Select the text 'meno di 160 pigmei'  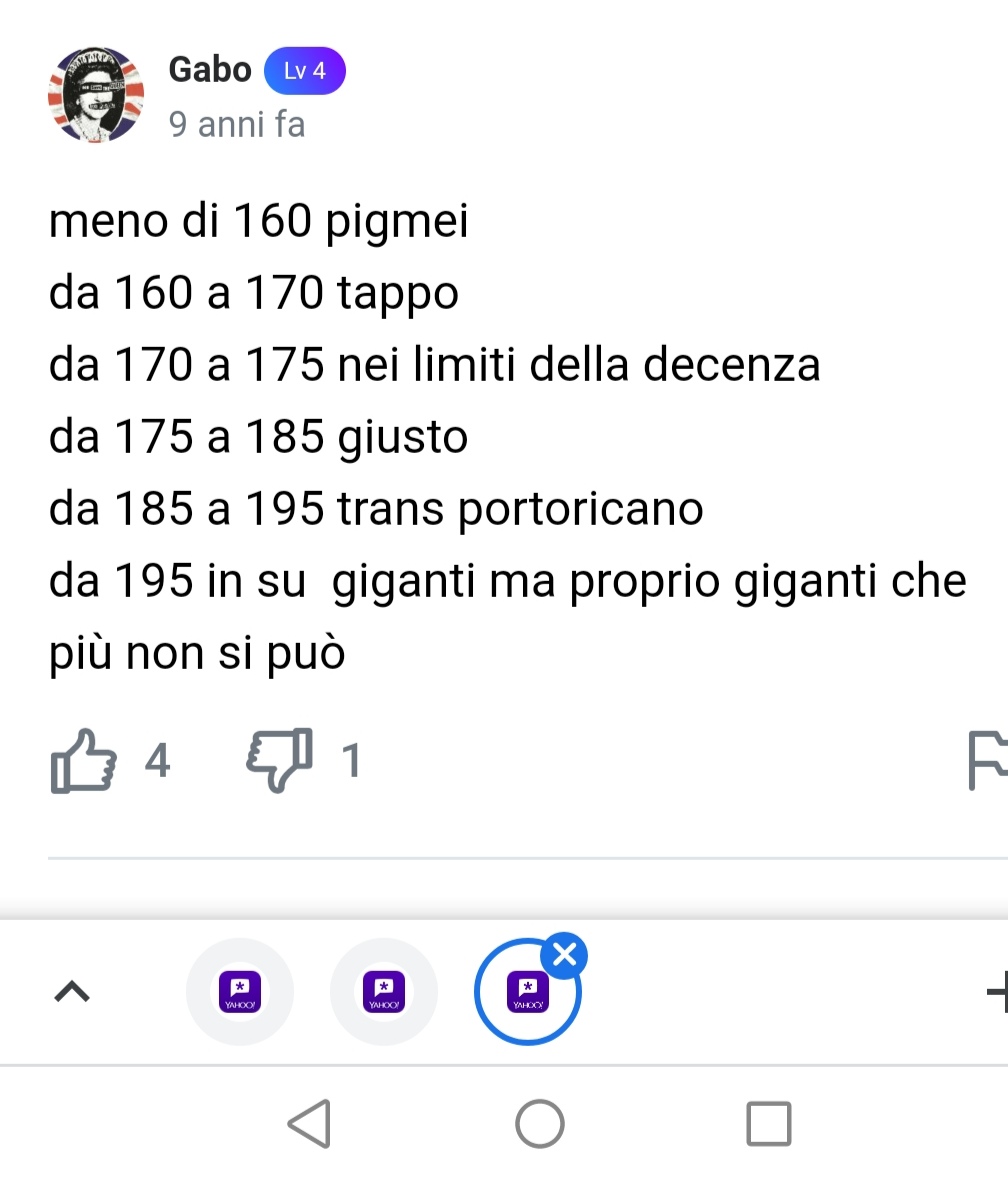pos(259,221)
